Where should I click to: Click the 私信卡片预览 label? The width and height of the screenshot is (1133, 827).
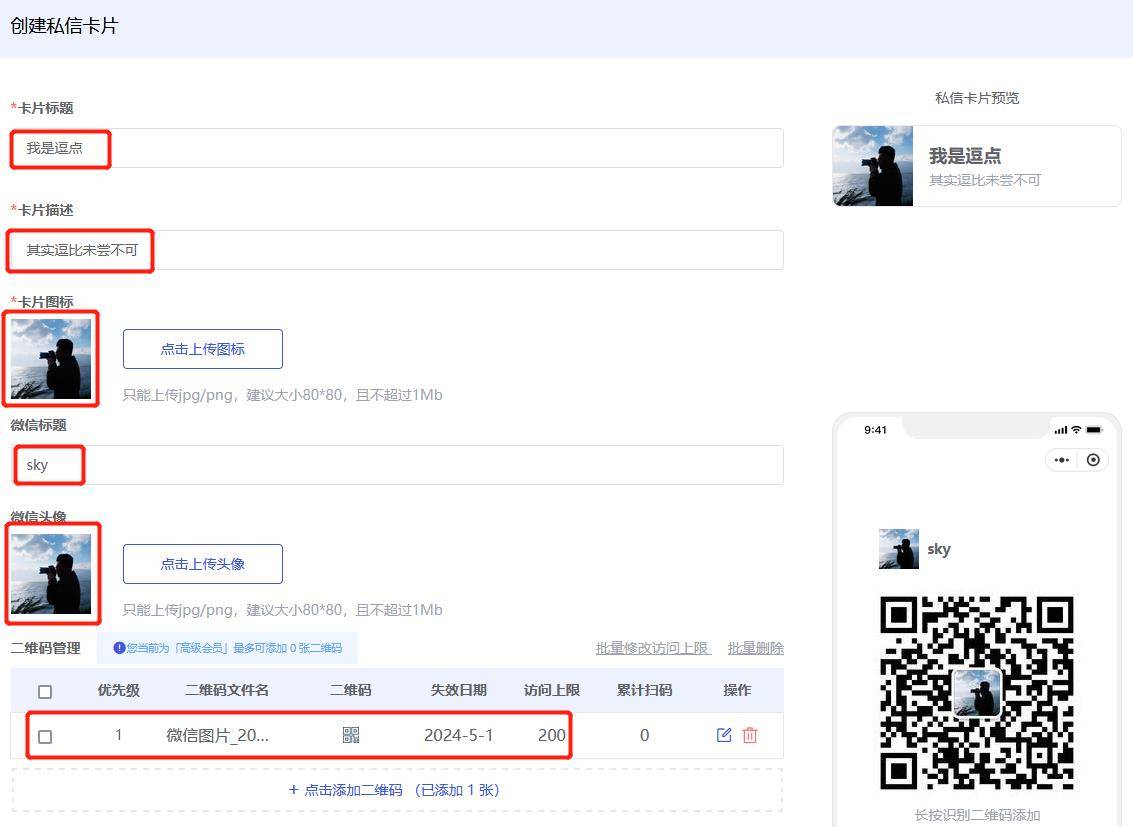(x=977, y=98)
